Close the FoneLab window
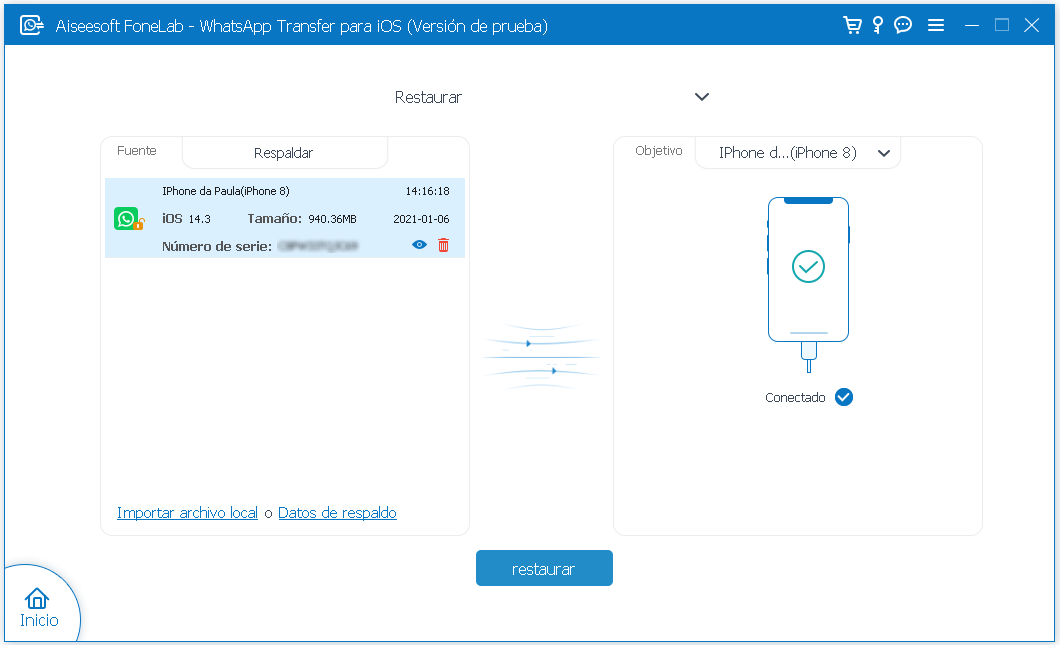Viewport: 1060px width, 645px height. (1032, 26)
